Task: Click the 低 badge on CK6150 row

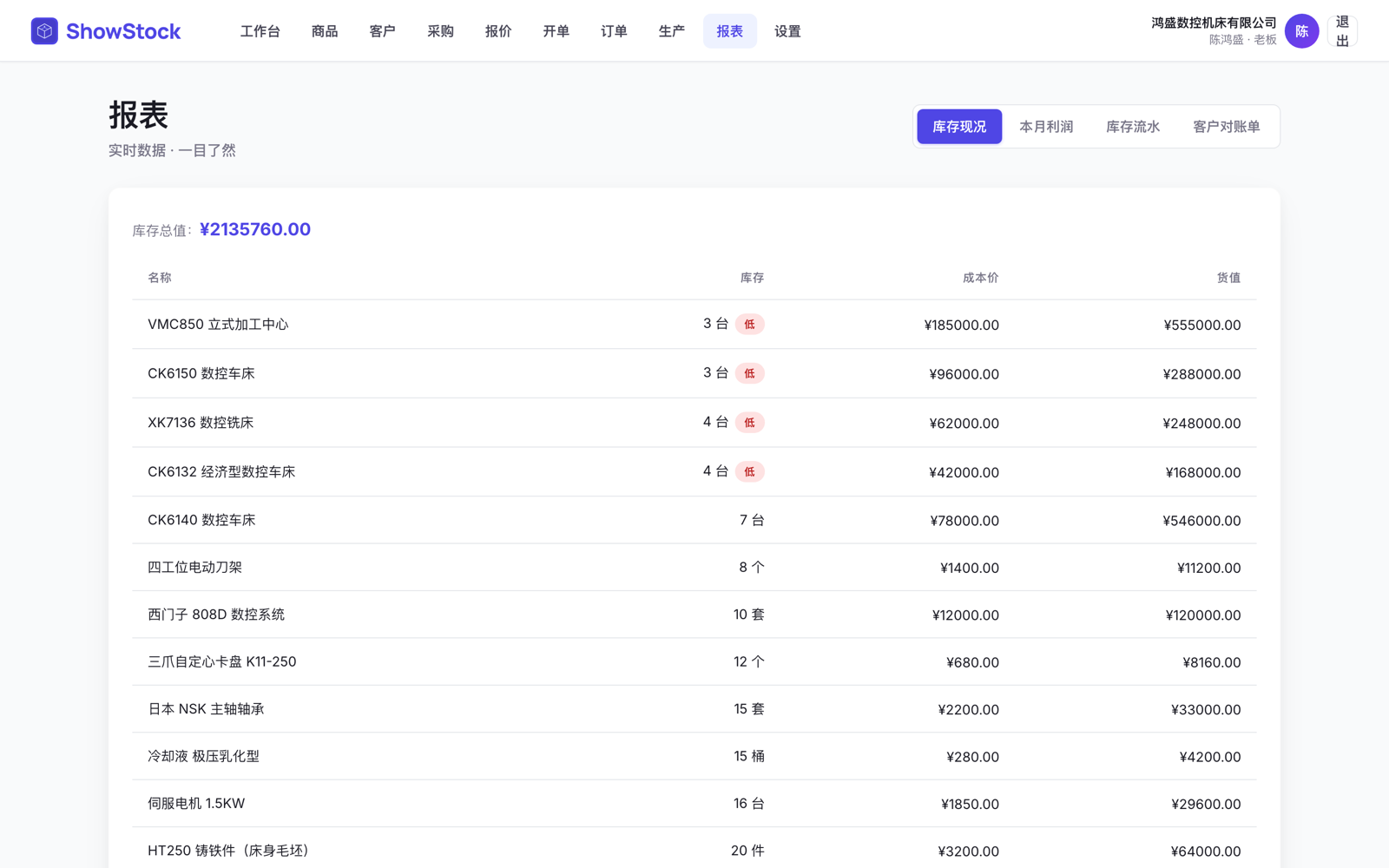Action: pyautogui.click(x=749, y=373)
